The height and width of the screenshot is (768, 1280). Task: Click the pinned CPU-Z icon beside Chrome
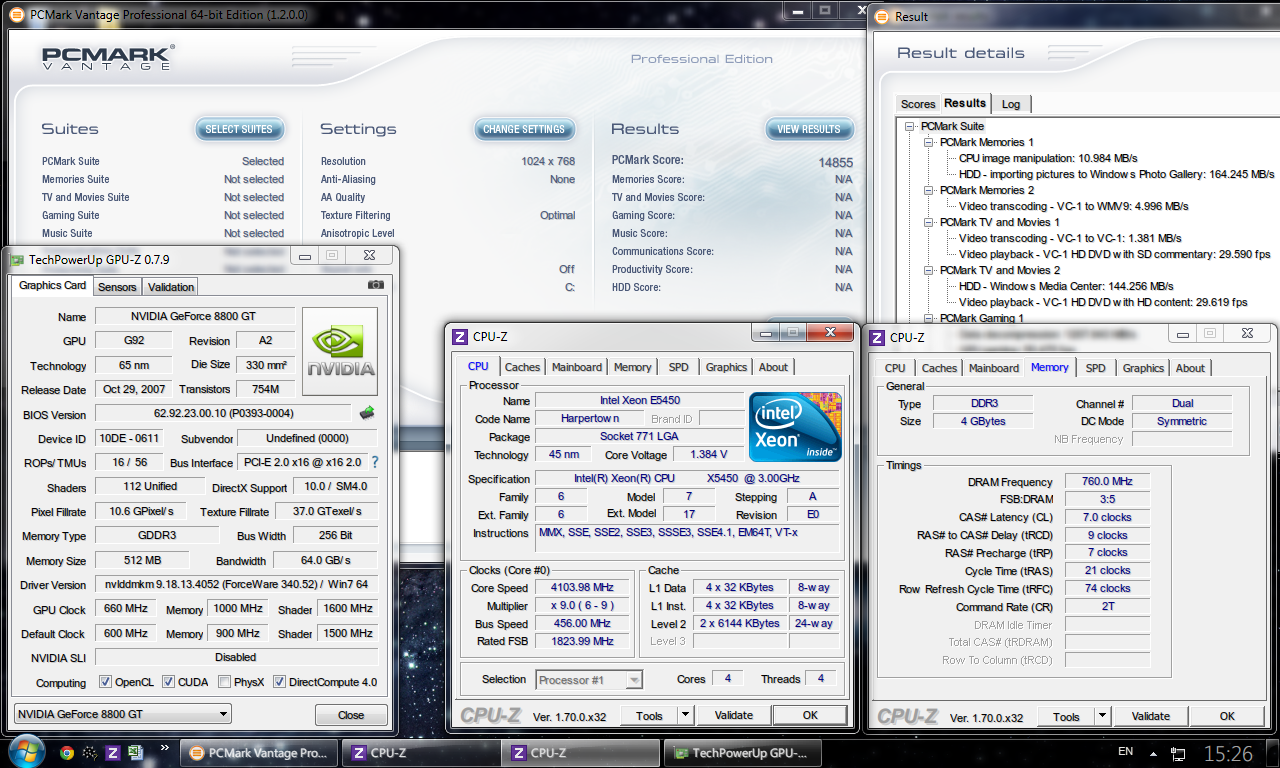114,753
